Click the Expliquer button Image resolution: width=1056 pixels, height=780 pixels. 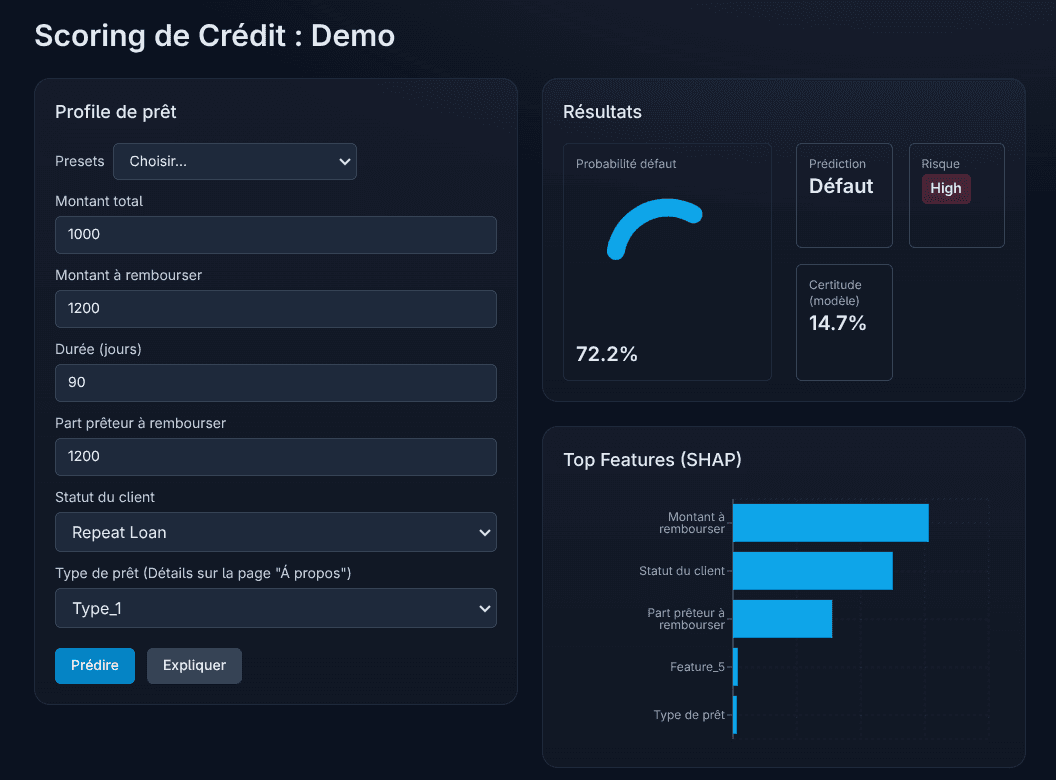pyautogui.click(x=194, y=665)
